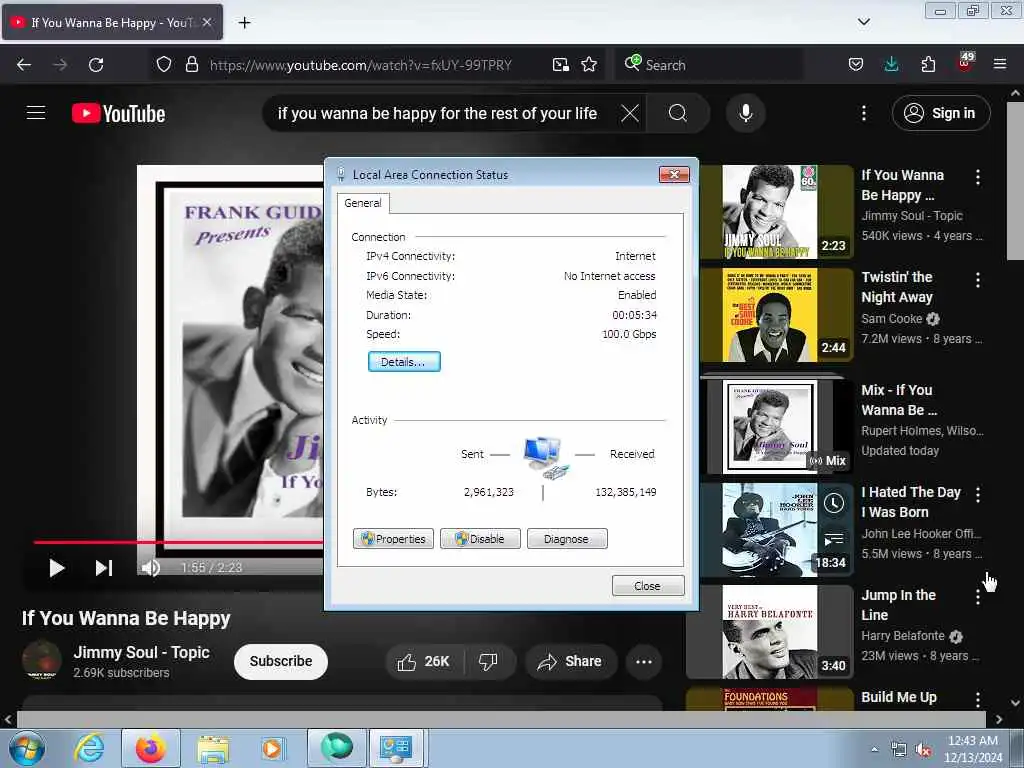Click the site padlock security icon
Screen dimensions: 1024x768
coord(191,65)
